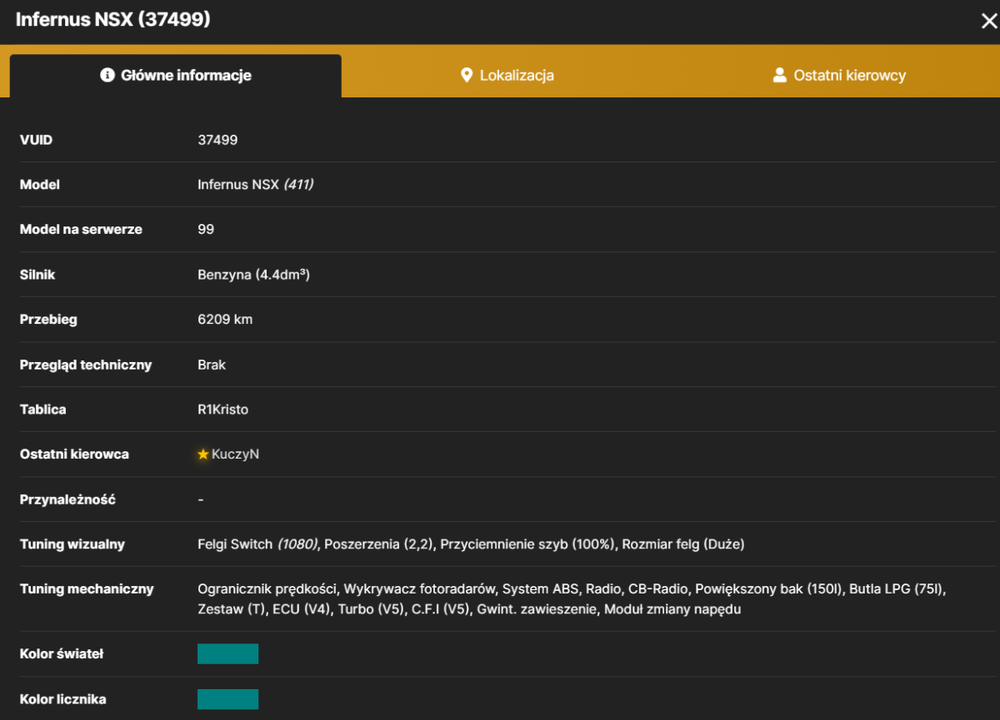The image size is (1000, 720).
Task: Click the Tuning mechaniczny label
Action: tap(87, 589)
